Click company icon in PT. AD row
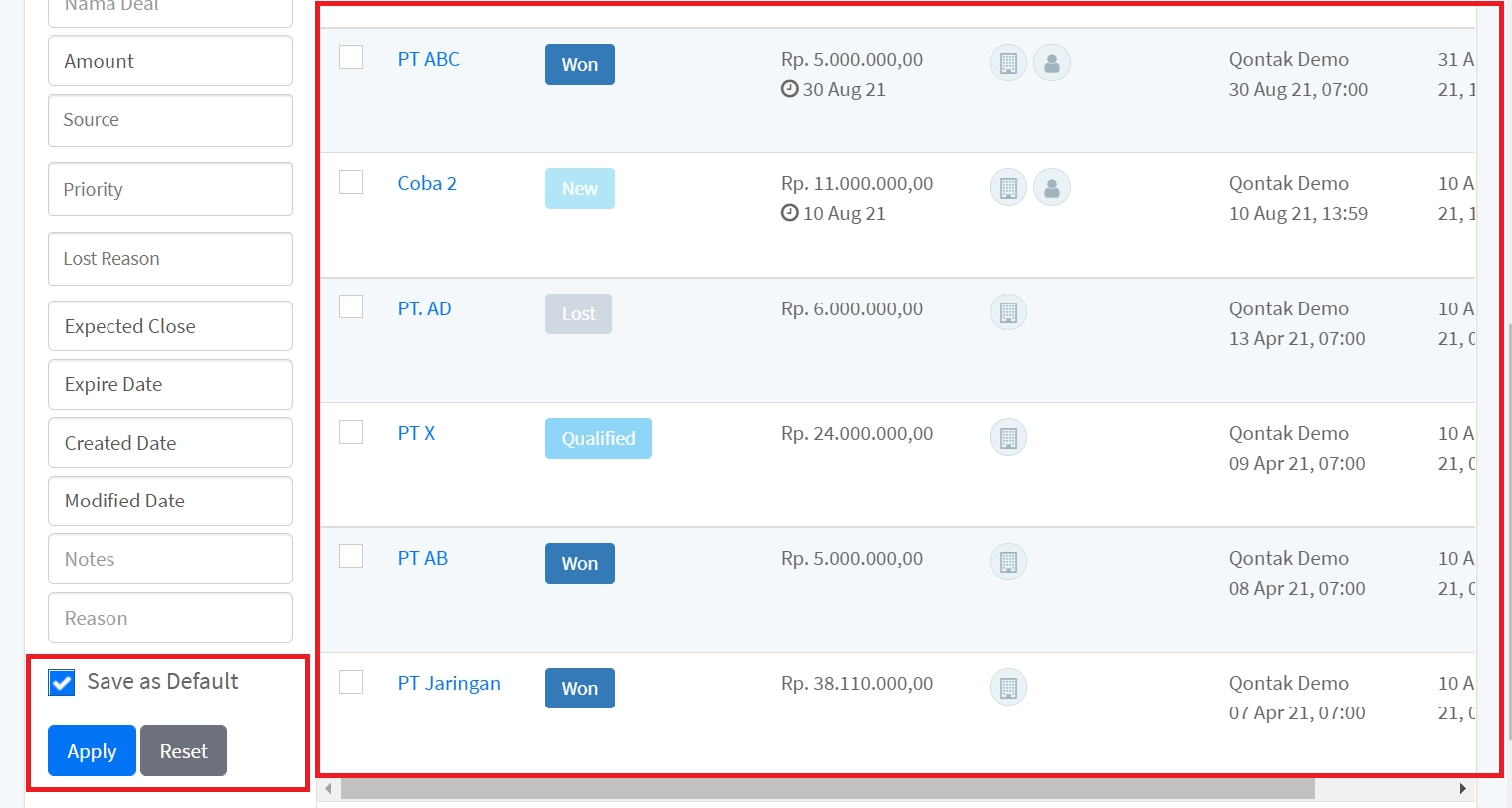Viewport: 1512px width, 808px height. coord(1008,312)
